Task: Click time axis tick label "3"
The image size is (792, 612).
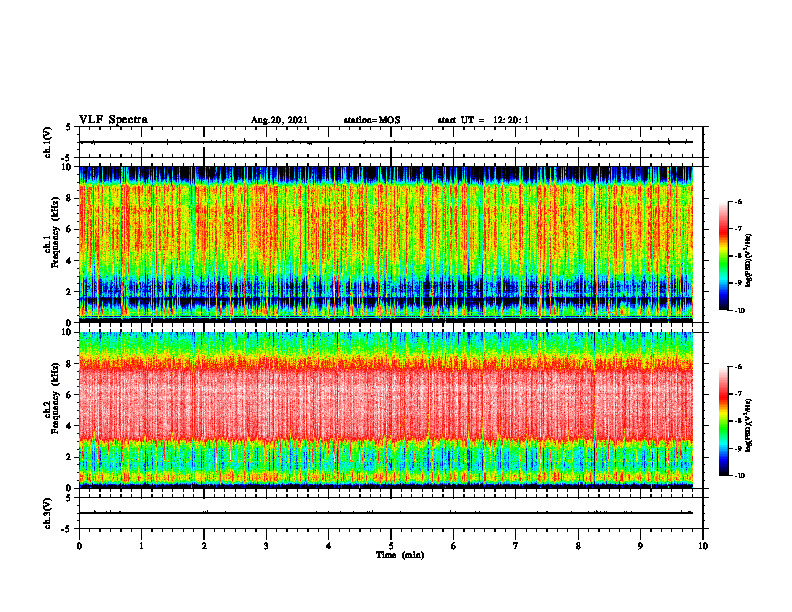Action: coord(266,546)
